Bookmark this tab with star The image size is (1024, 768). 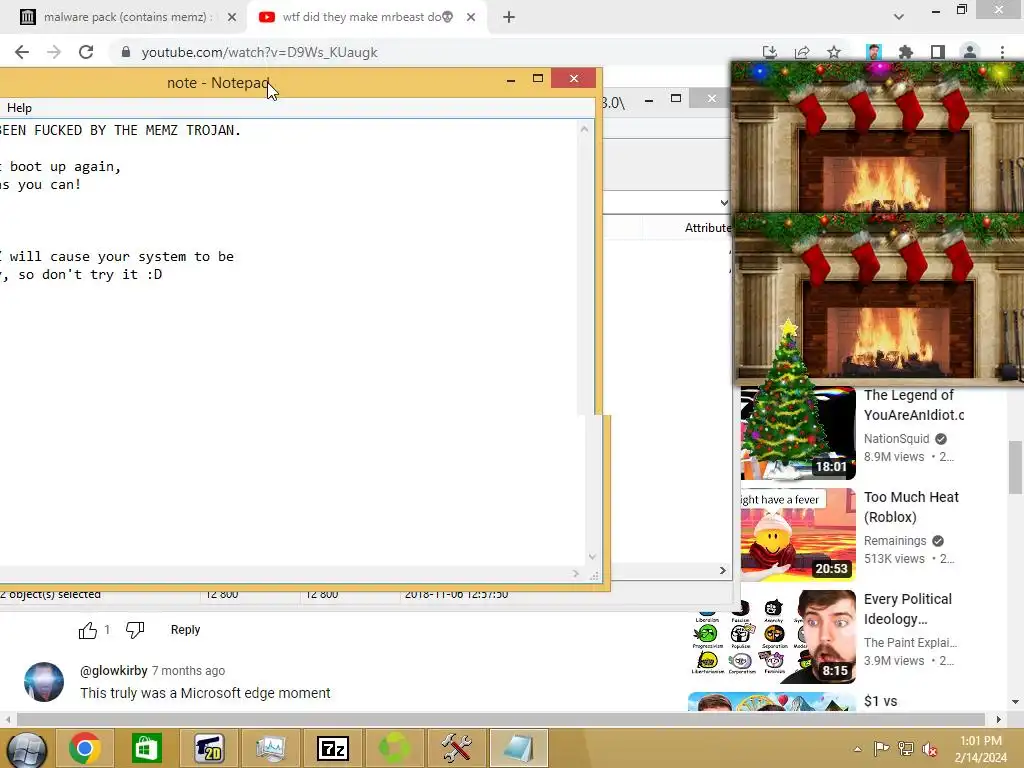point(834,52)
